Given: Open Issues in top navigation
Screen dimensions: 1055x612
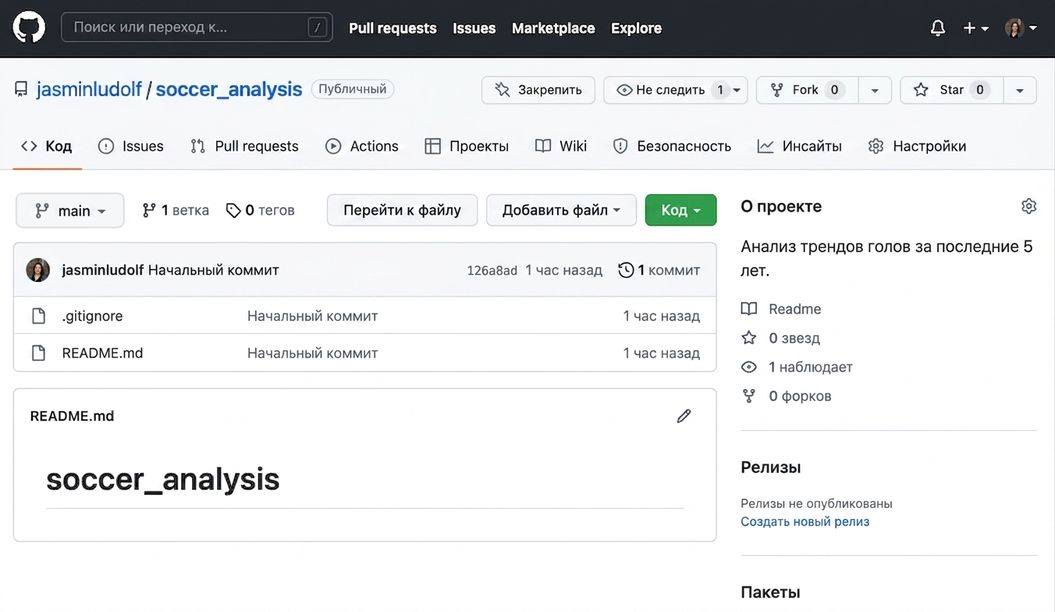Looking at the screenshot, I should click(474, 28).
